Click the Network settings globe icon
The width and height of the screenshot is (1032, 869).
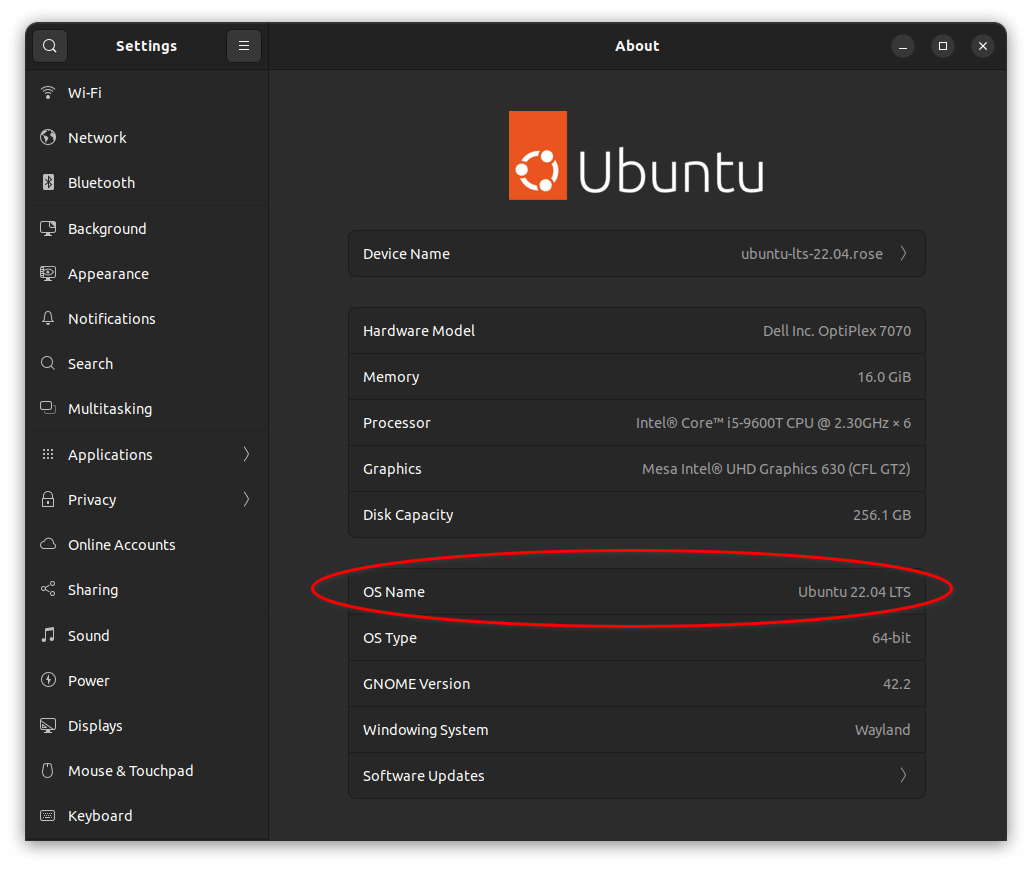point(47,137)
